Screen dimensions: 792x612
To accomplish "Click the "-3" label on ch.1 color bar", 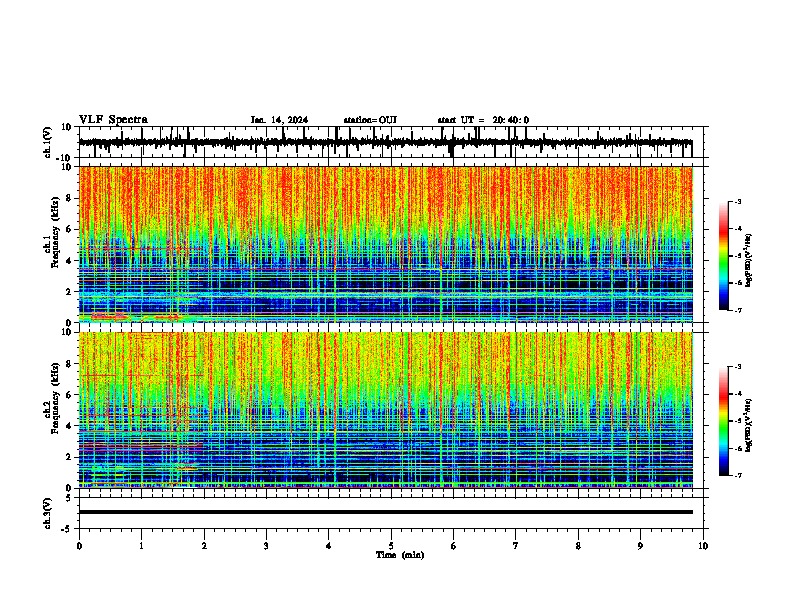I will pyautogui.click(x=737, y=201).
